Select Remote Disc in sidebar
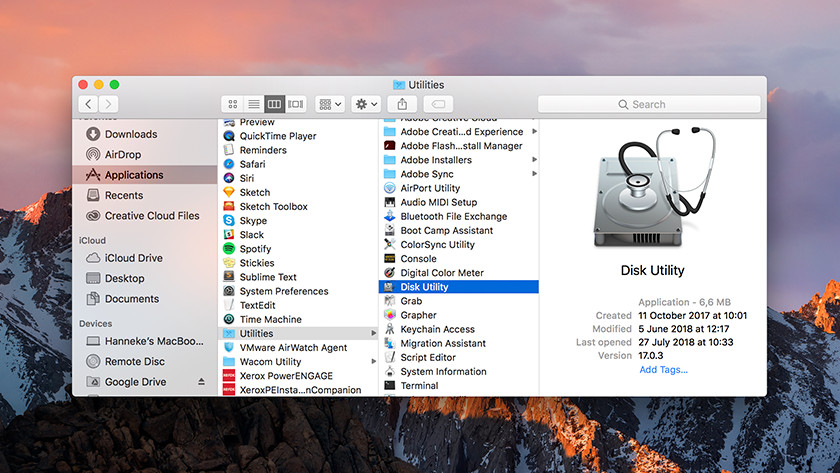 [x=145, y=361]
